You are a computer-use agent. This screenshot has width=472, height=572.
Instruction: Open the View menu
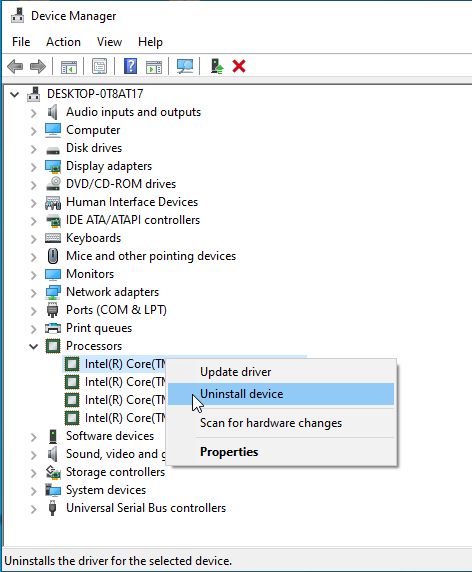[109, 42]
